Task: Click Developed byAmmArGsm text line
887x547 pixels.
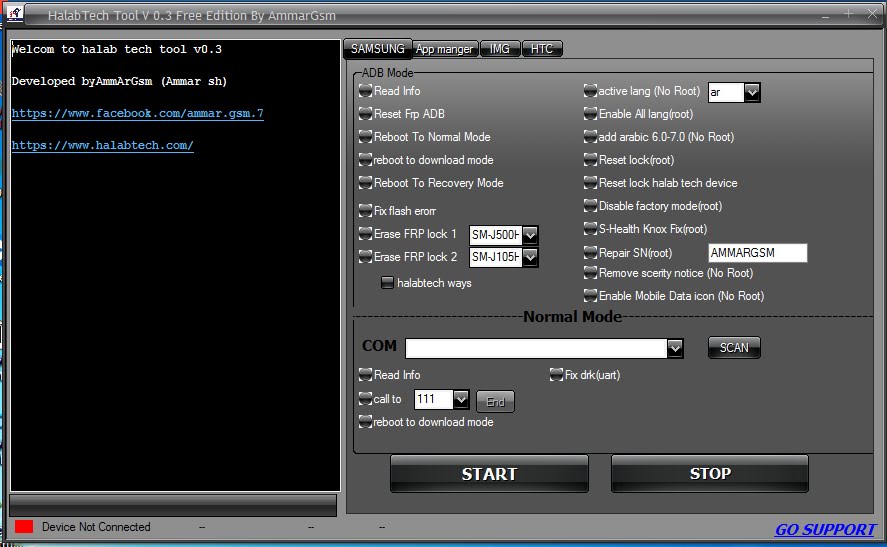Action: pos(119,81)
